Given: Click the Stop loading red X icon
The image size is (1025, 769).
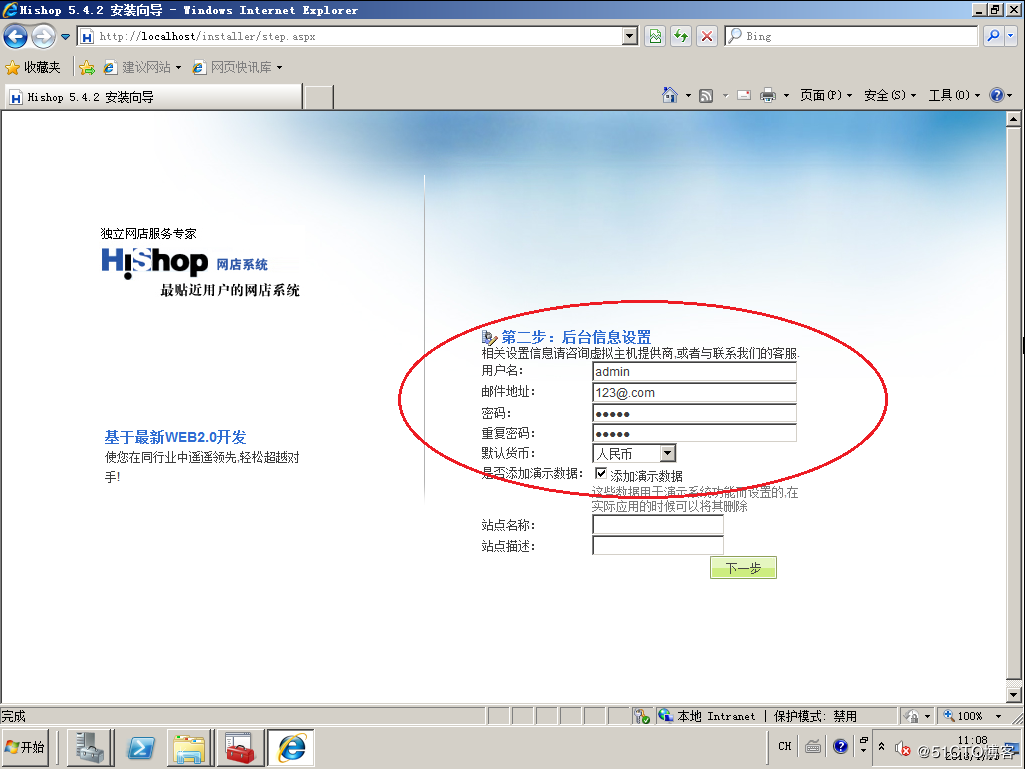Looking at the screenshot, I should tap(707, 37).
